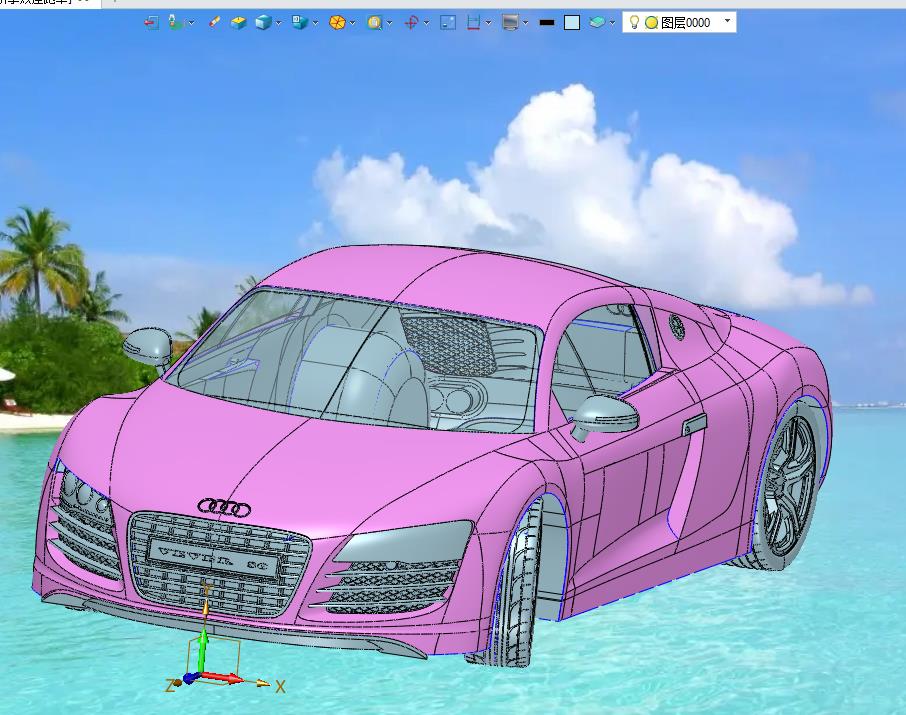The height and width of the screenshot is (715, 906).
Task: Click the filter/pick tool bottle icon
Action: pyautogui.click(x=176, y=23)
